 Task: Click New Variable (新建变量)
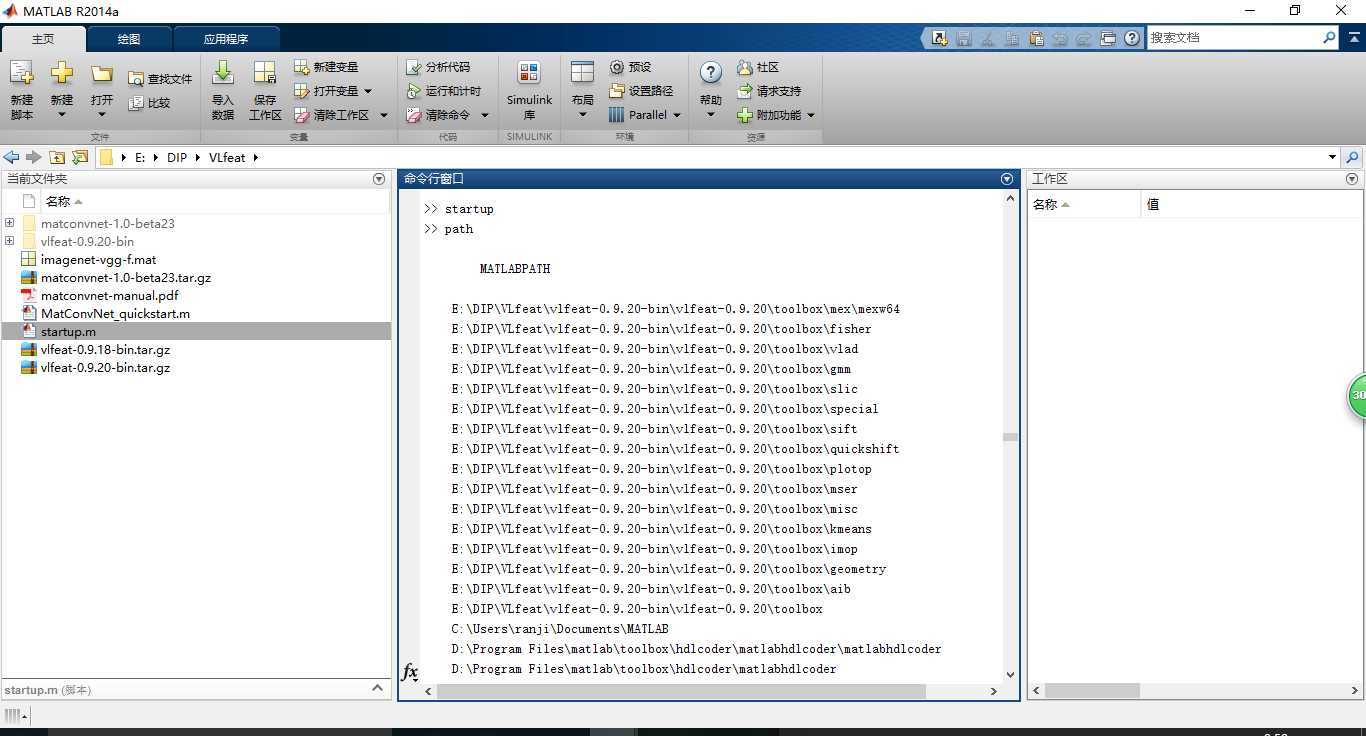(x=326, y=67)
